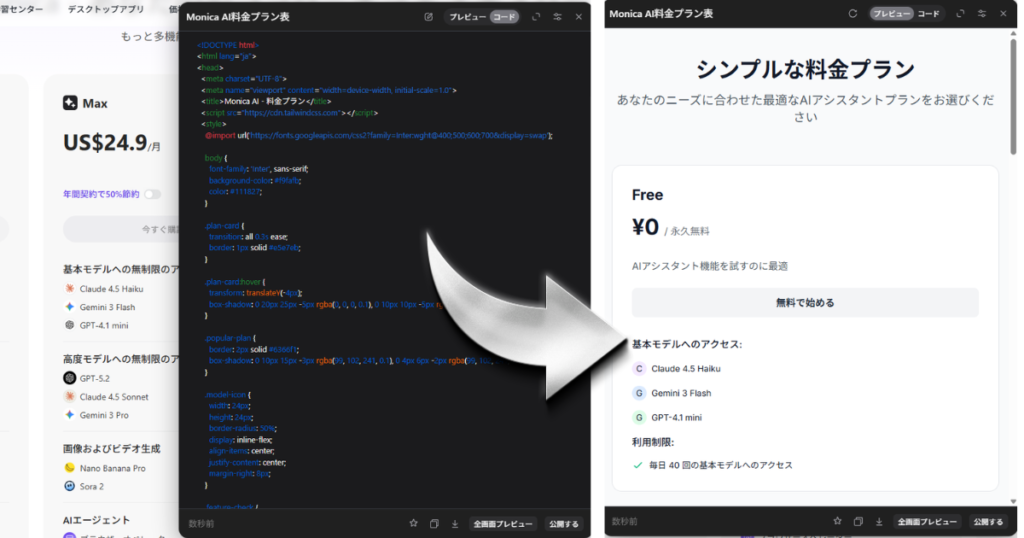The width and height of the screenshot is (1024, 538).
Task: Expand the code panel with the fullscreen icon
Action: [536, 17]
